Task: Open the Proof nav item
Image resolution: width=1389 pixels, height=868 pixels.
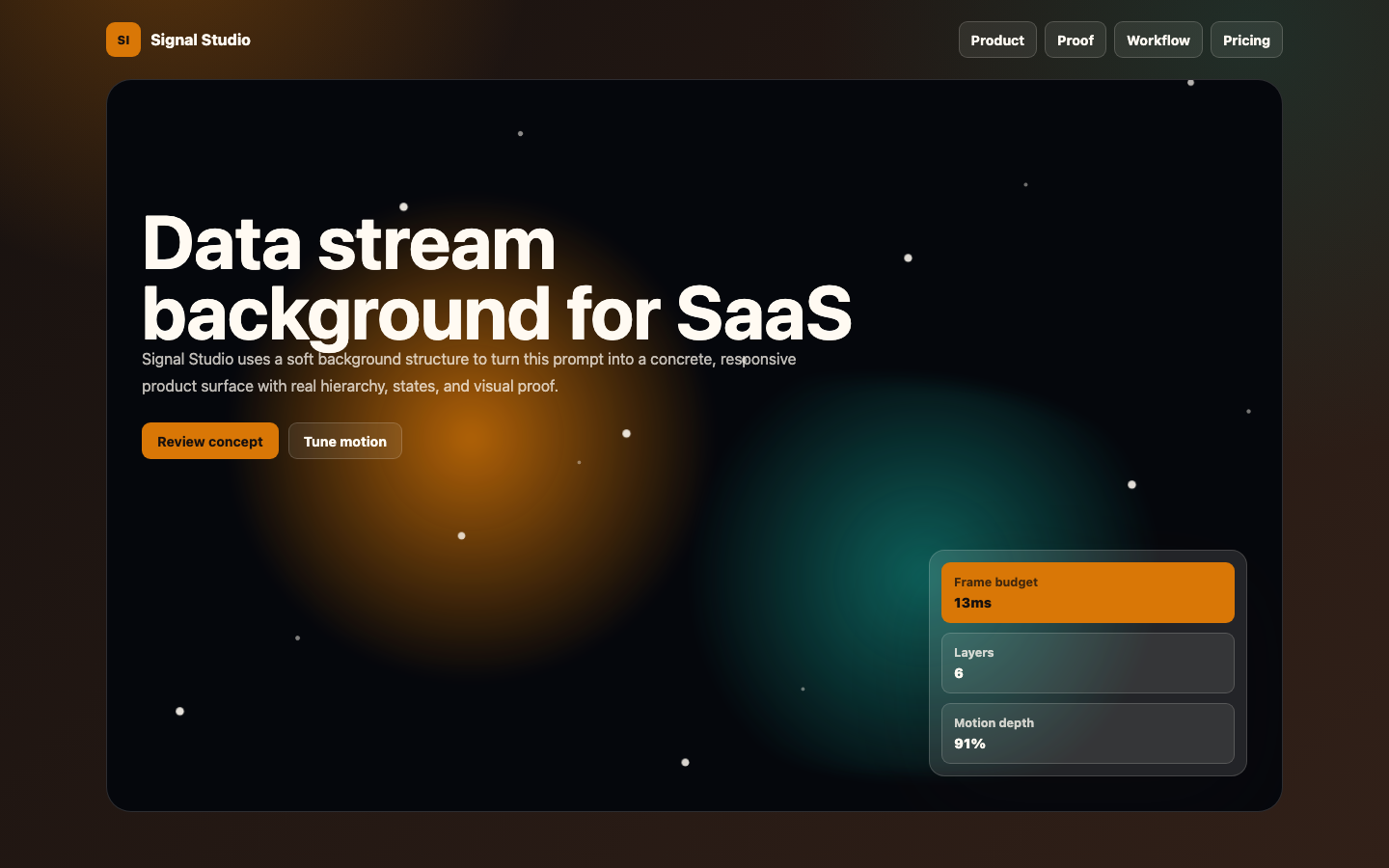Action: pos(1076,40)
